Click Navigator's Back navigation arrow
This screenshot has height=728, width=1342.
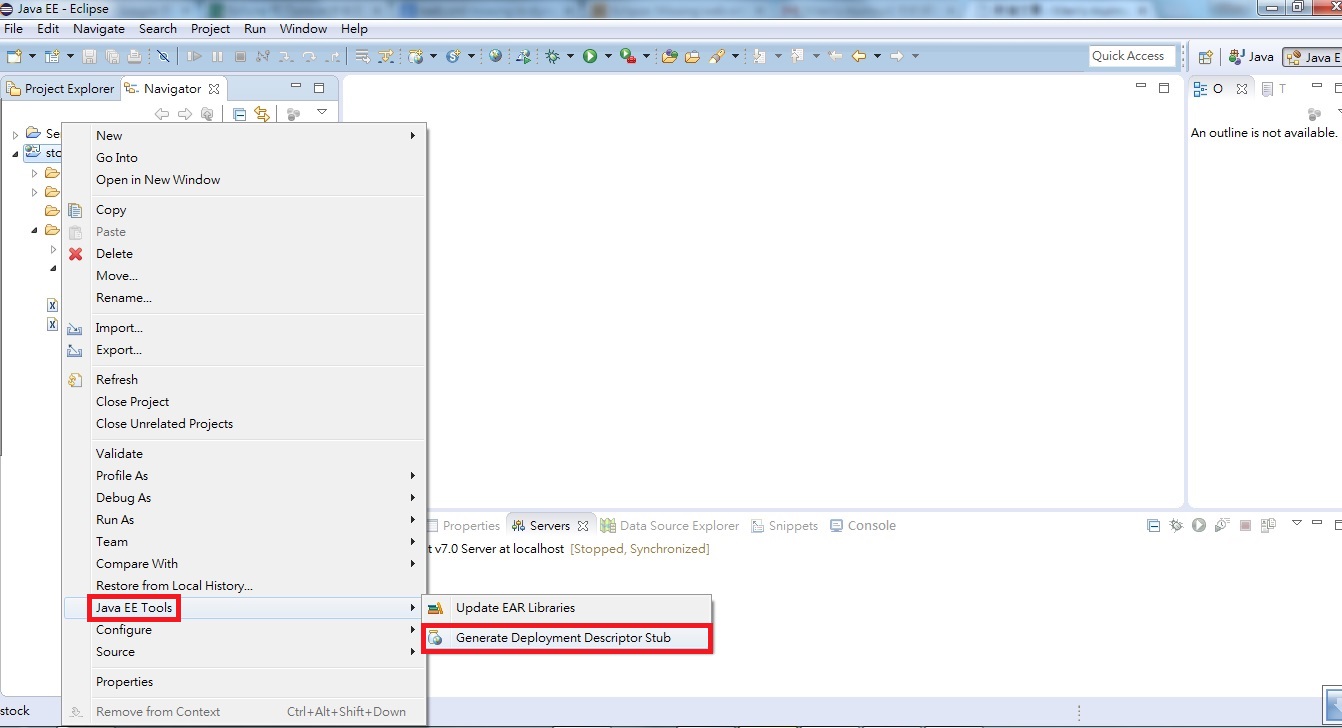tap(162, 114)
